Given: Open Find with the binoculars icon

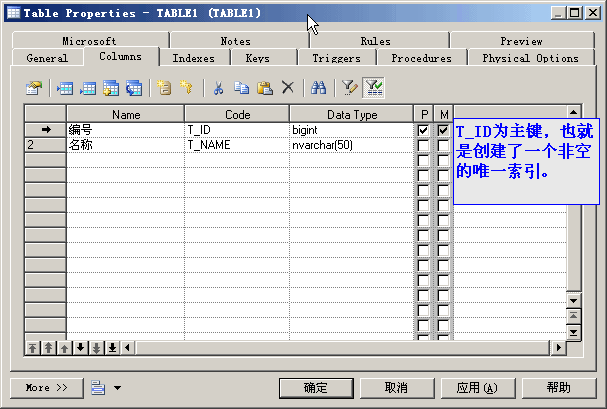Looking at the screenshot, I should click(318, 88).
